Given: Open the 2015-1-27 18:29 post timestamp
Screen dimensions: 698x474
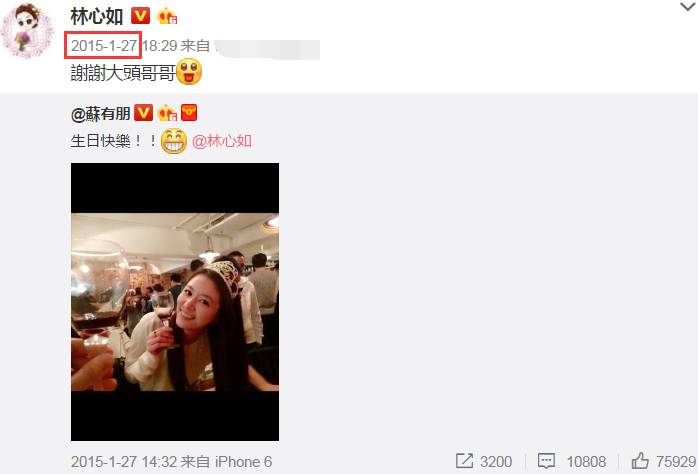Looking at the screenshot, I should click(124, 45).
